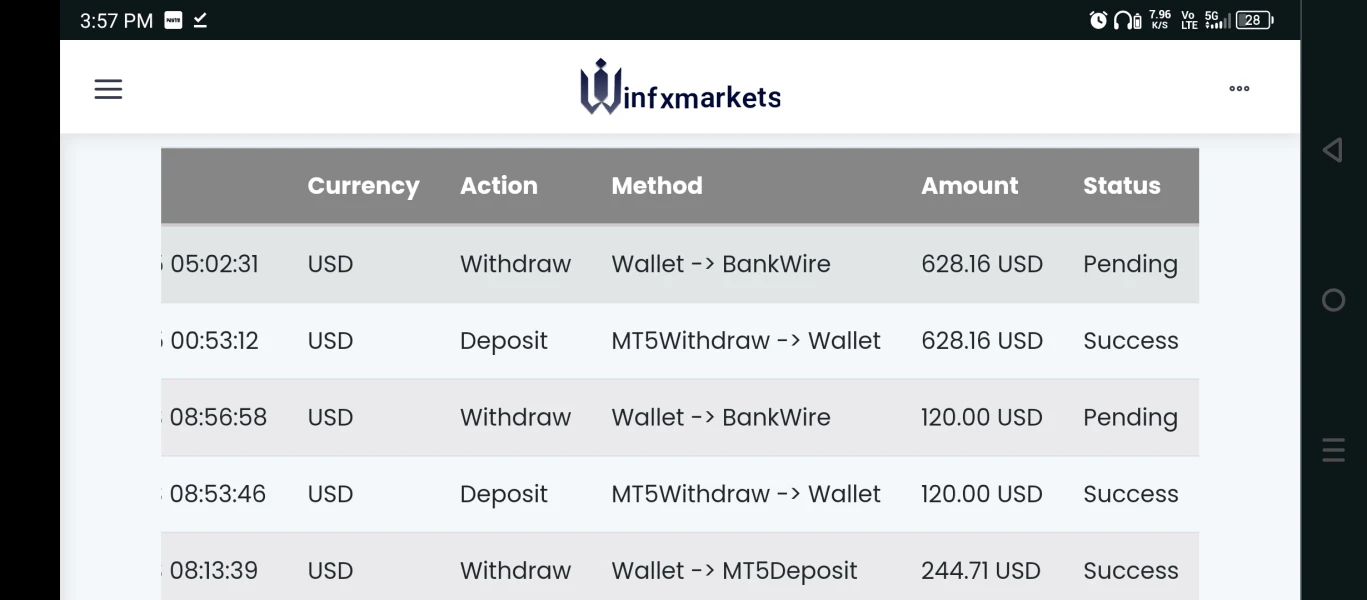Screen dimensions: 1367x600
Task: Click the Status column header
Action: (1121, 186)
